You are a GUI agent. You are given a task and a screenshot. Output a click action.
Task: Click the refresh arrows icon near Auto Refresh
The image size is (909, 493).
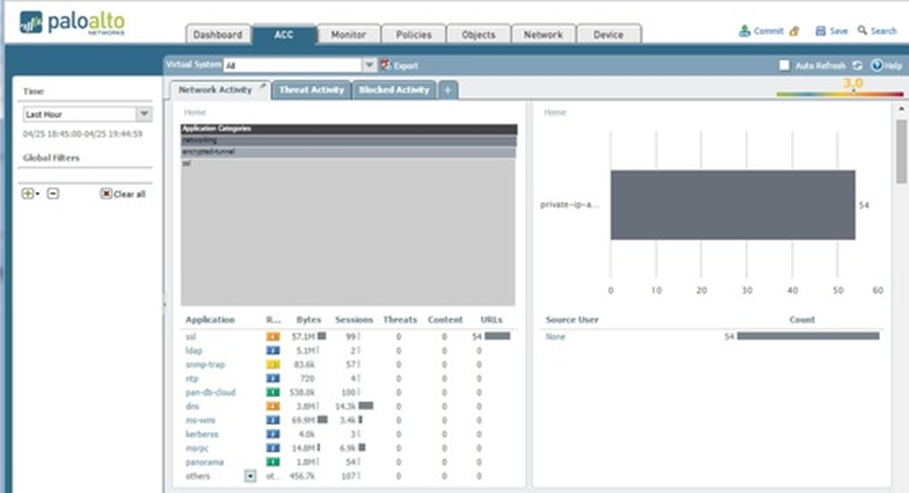pyautogui.click(x=857, y=65)
